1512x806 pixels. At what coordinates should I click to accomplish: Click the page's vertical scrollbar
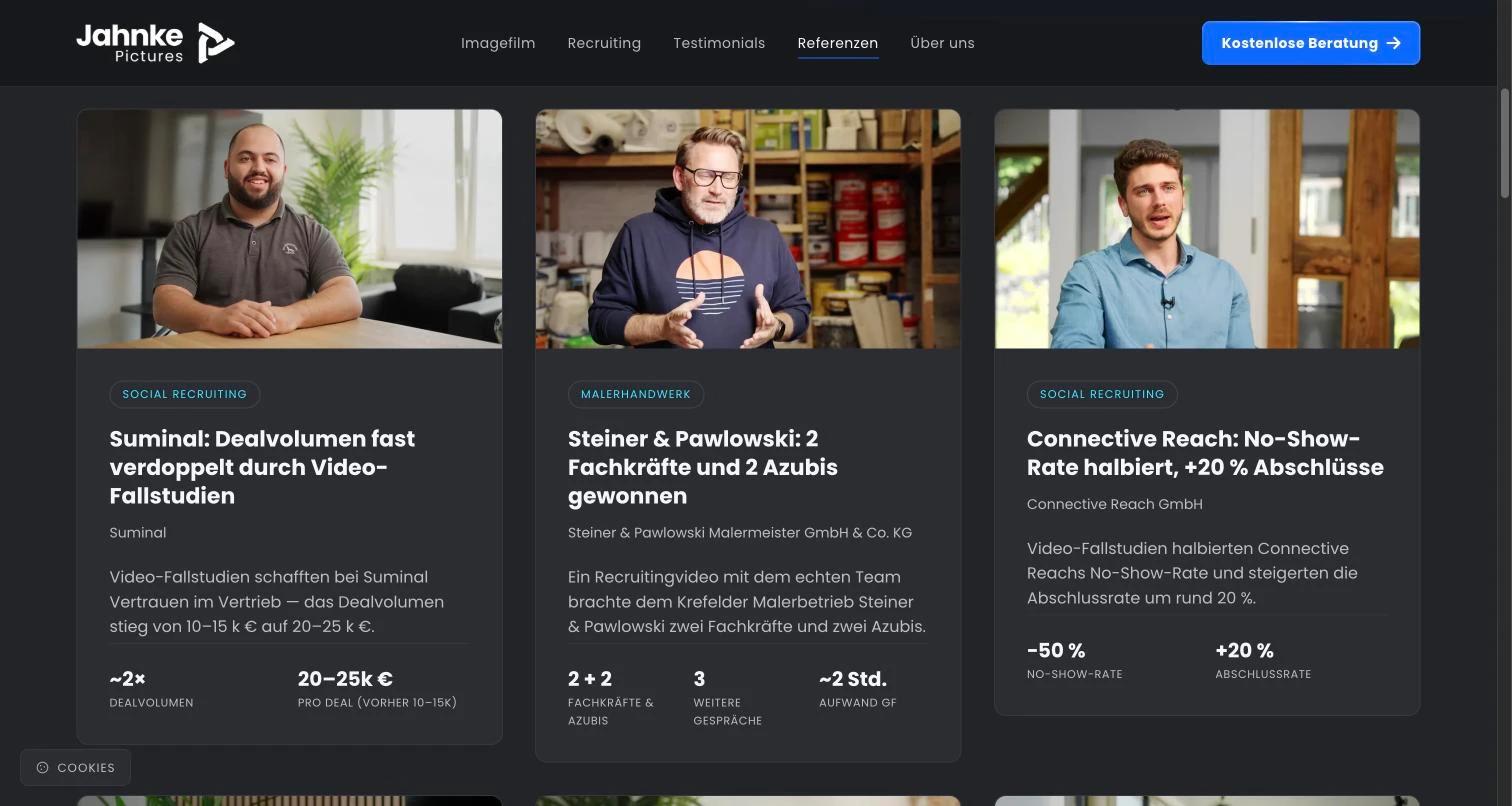pos(1504,143)
